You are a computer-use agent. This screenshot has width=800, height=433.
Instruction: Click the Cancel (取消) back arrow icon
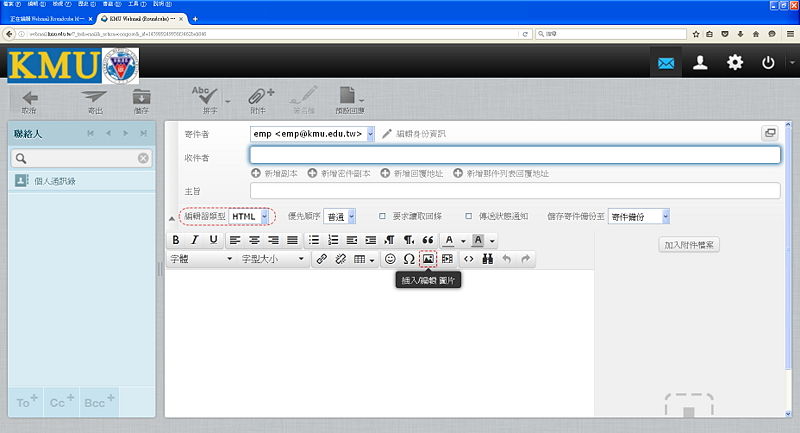(30, 97)
